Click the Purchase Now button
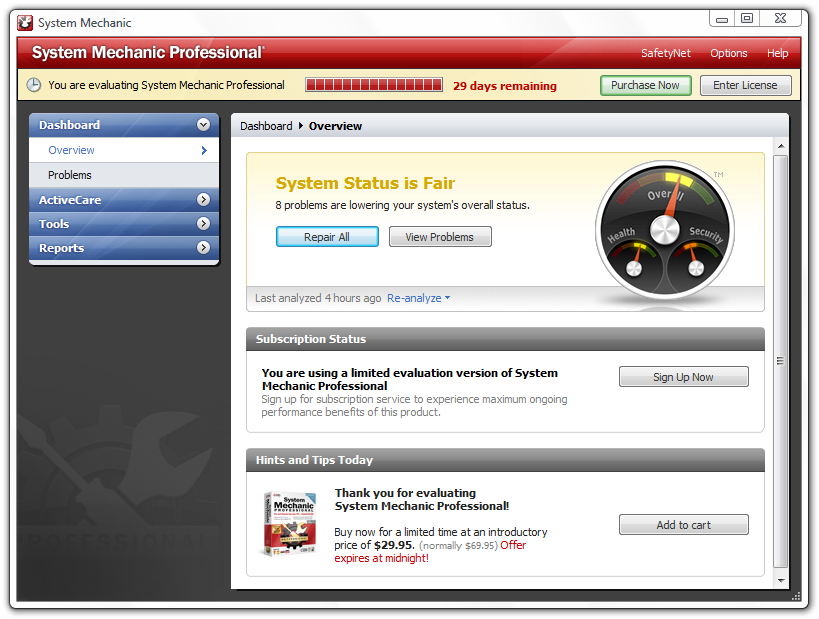The height and width of the screenshot is (619, 819). pyautogui.click(x=646, y=85)
